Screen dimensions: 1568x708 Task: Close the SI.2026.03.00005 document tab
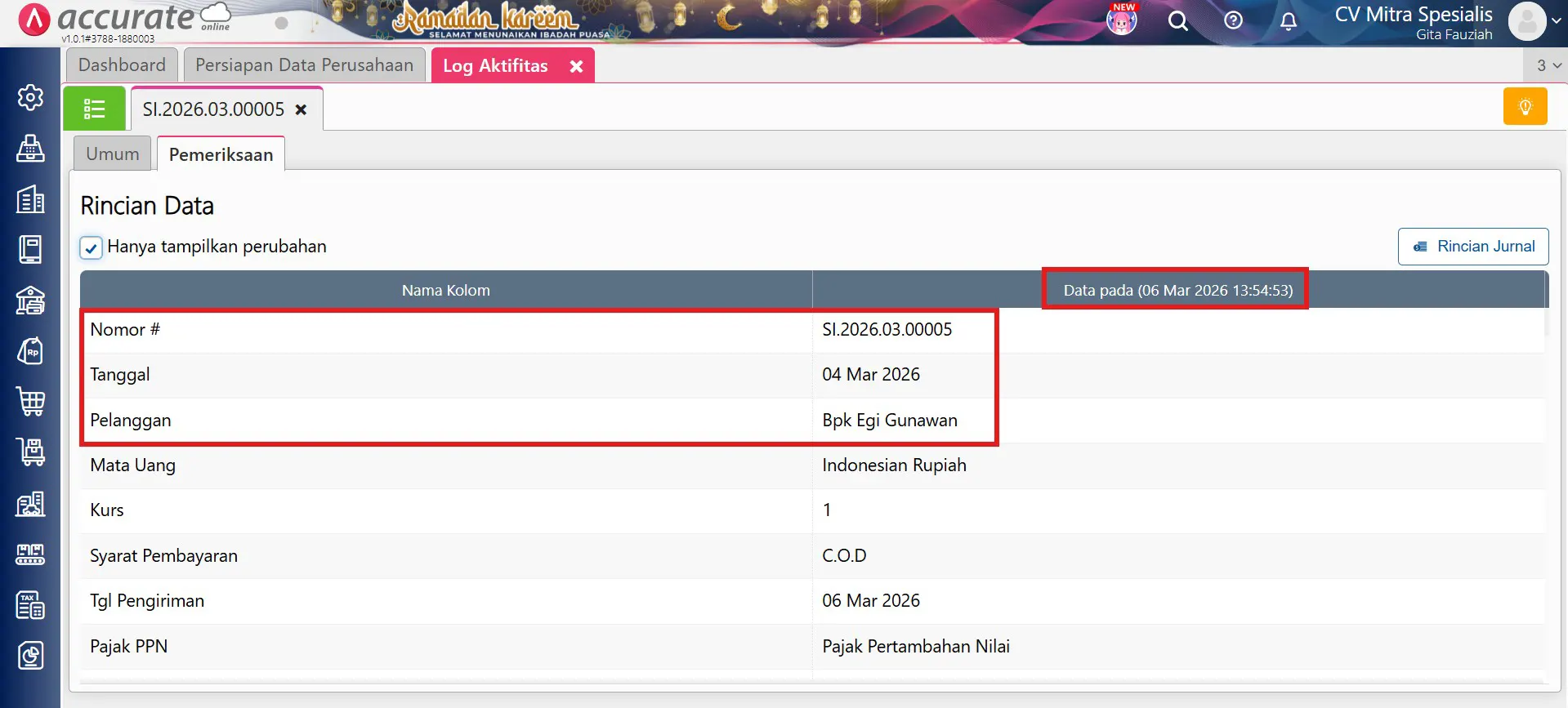click(301, 109)
